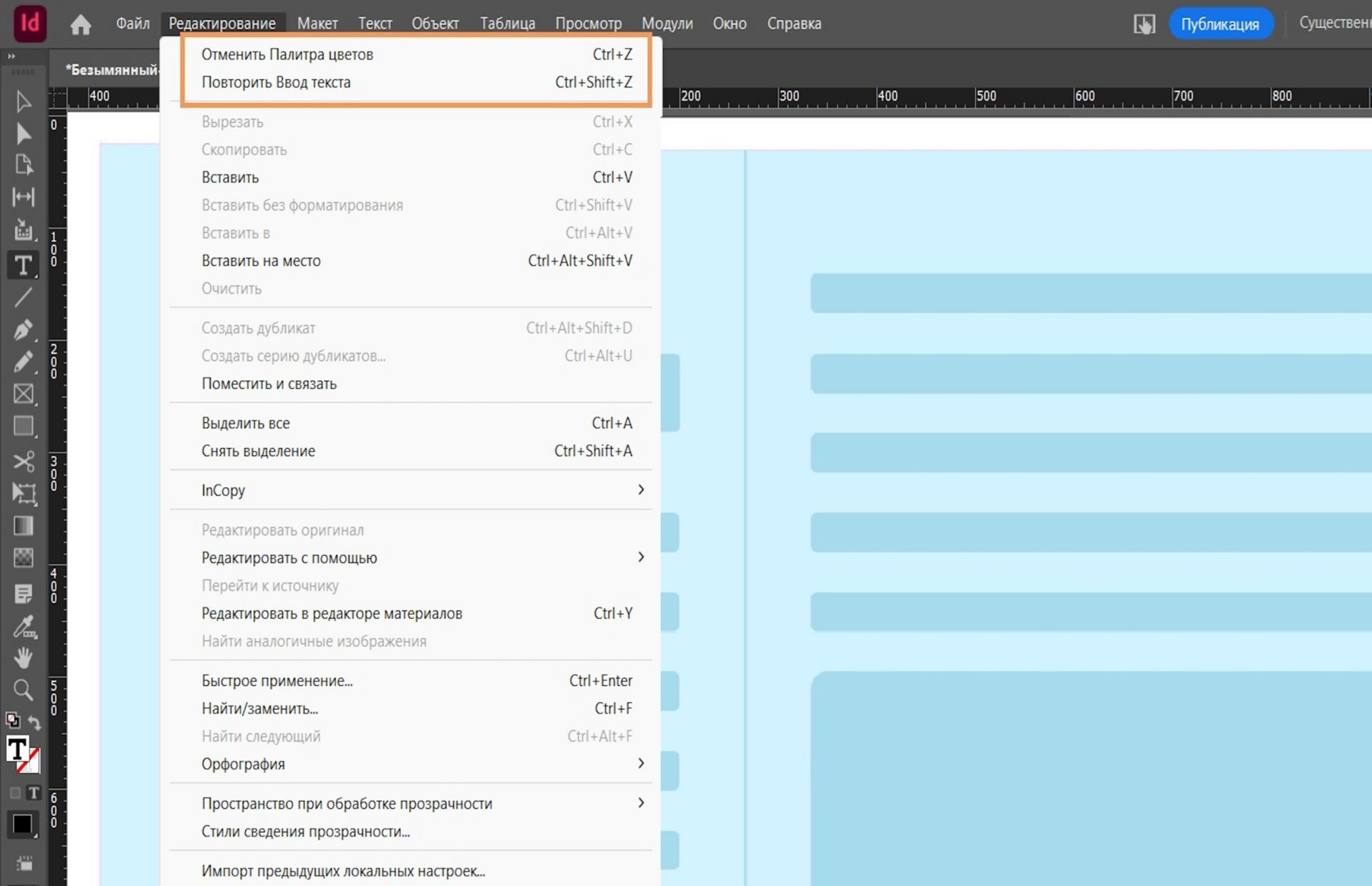Select the Direct Selection tool
The width and height of the screenshot is (1372, 886).
[23, 134]
